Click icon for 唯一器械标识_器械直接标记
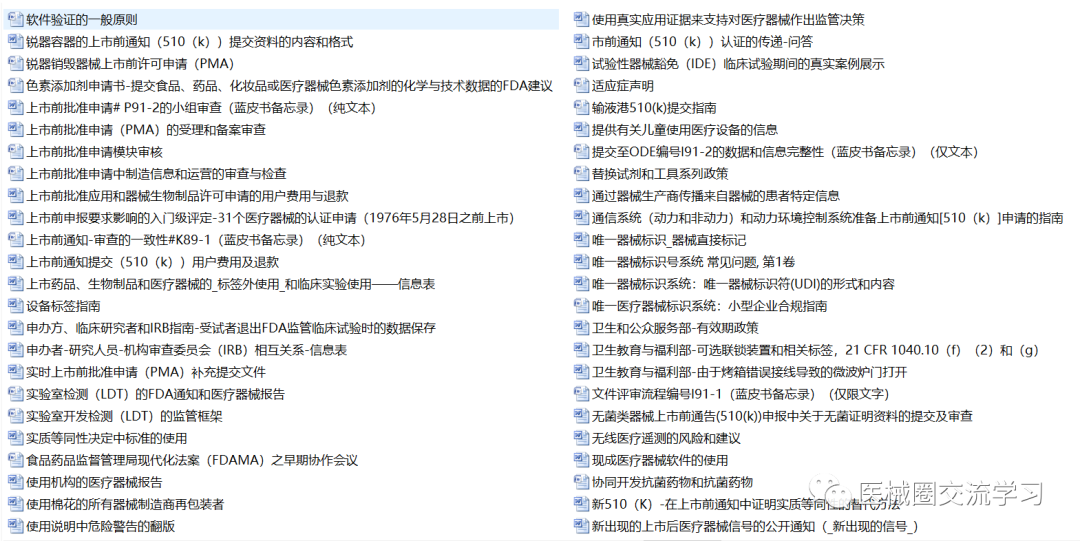Image resolution: width=1080 pixels, height=541 pixels. pyautogui.click(x=581, y=240)
